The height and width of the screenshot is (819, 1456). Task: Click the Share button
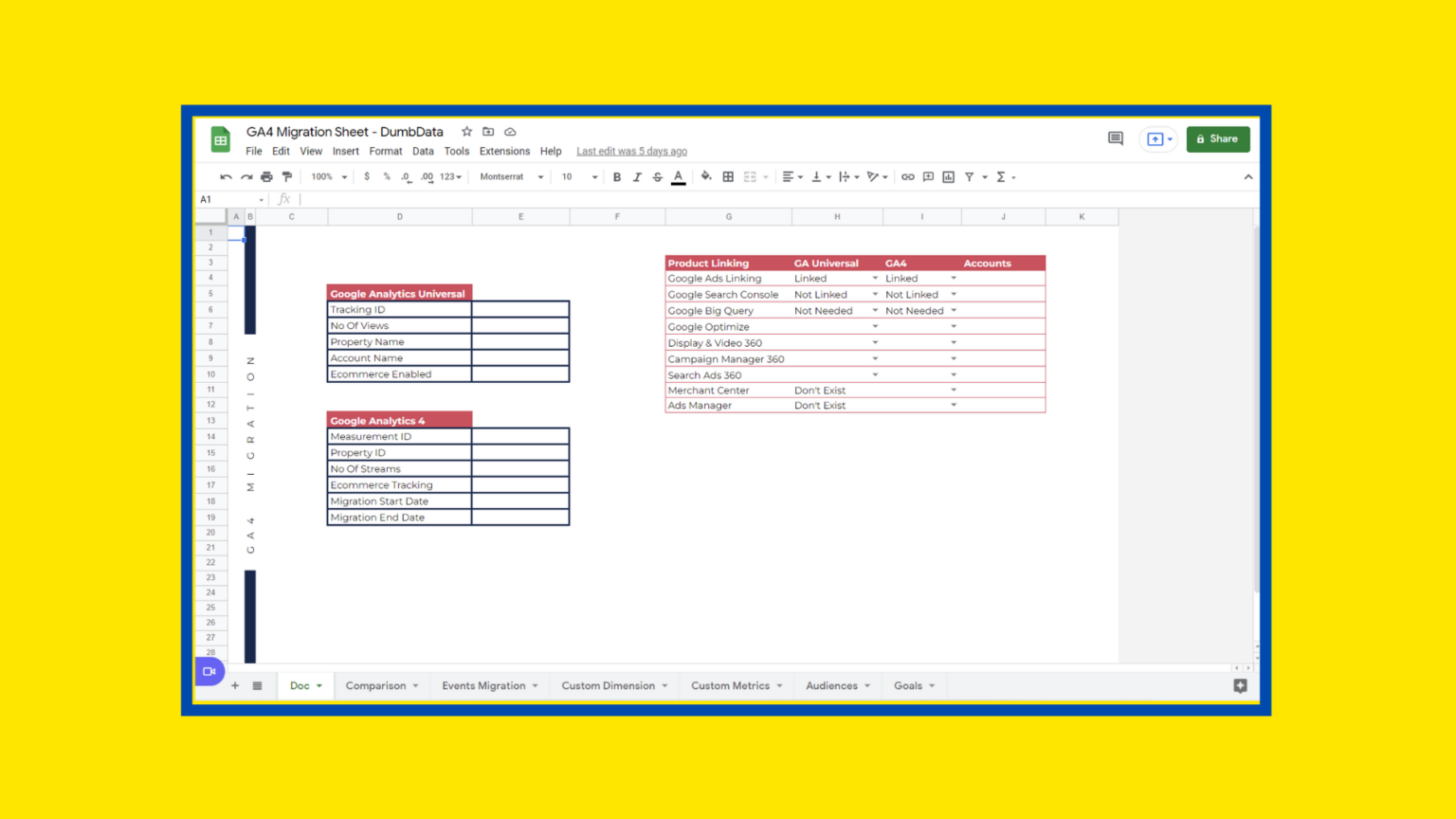(x=1218, y=138)
